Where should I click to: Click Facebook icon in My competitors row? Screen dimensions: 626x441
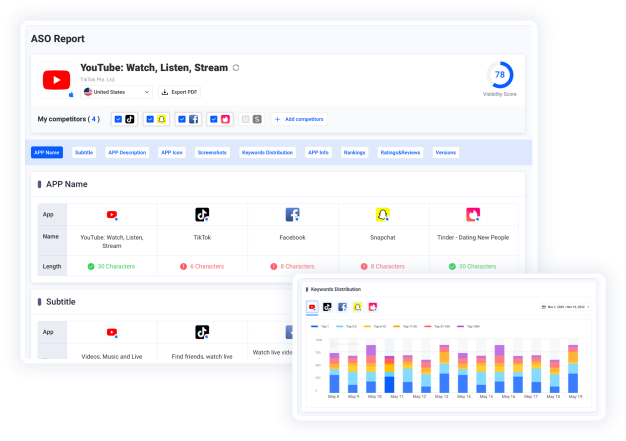pyautogui.click(x=194, y=119)
